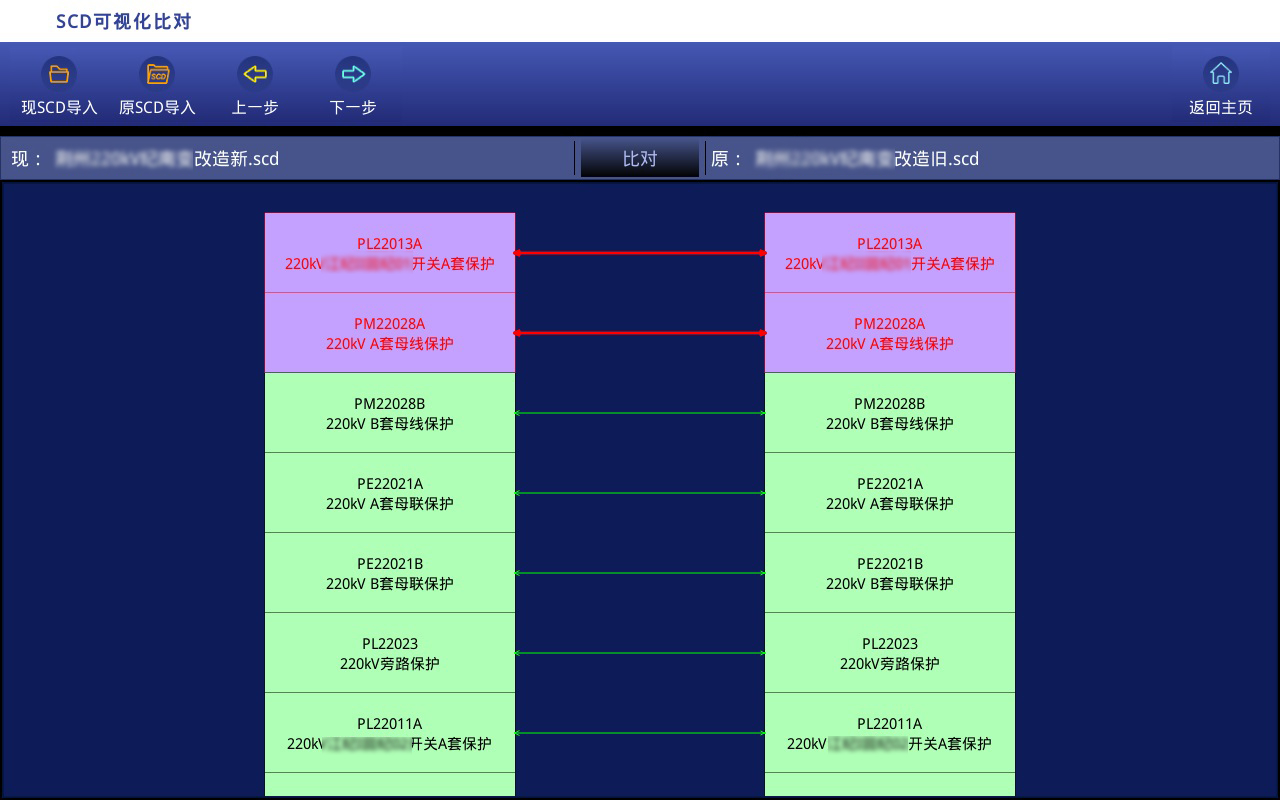Open the 原SCD导入 import icon
Image resolution: width=1280 pixels, height=800 pixels.
[x=157, y=74]
